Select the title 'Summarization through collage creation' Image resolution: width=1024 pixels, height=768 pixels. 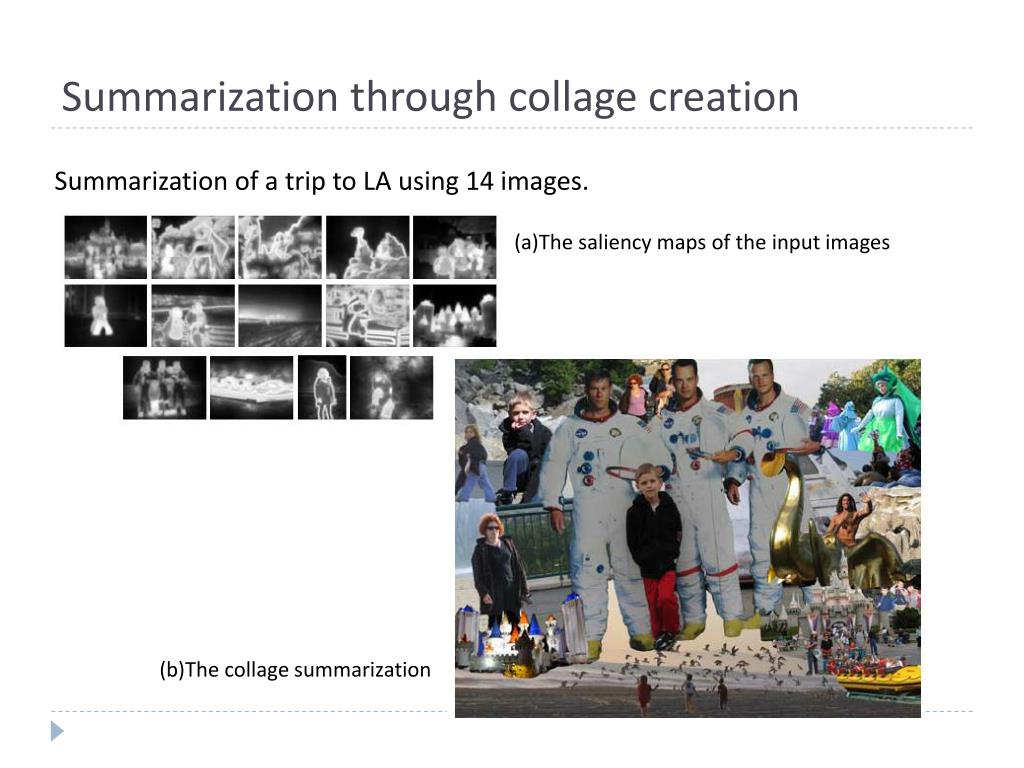tap(430, 97)
